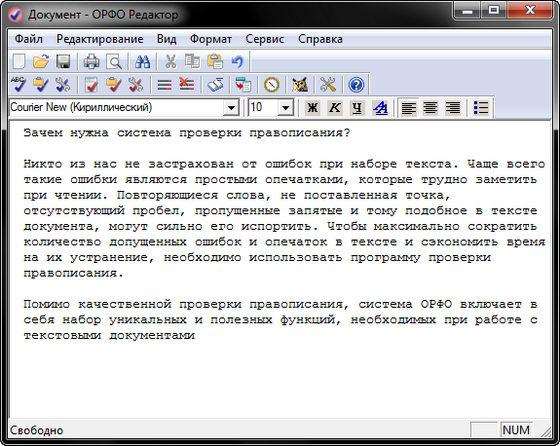
Task: Undo the last action with the blue arrow
Action: (237, 61)
